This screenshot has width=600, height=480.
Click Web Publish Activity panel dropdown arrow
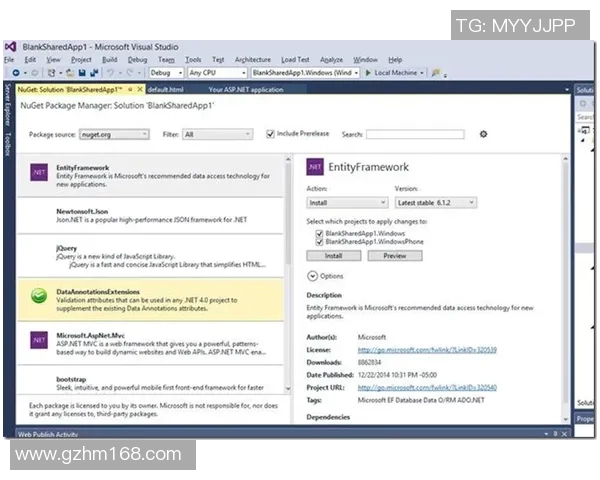pos(546,434)
